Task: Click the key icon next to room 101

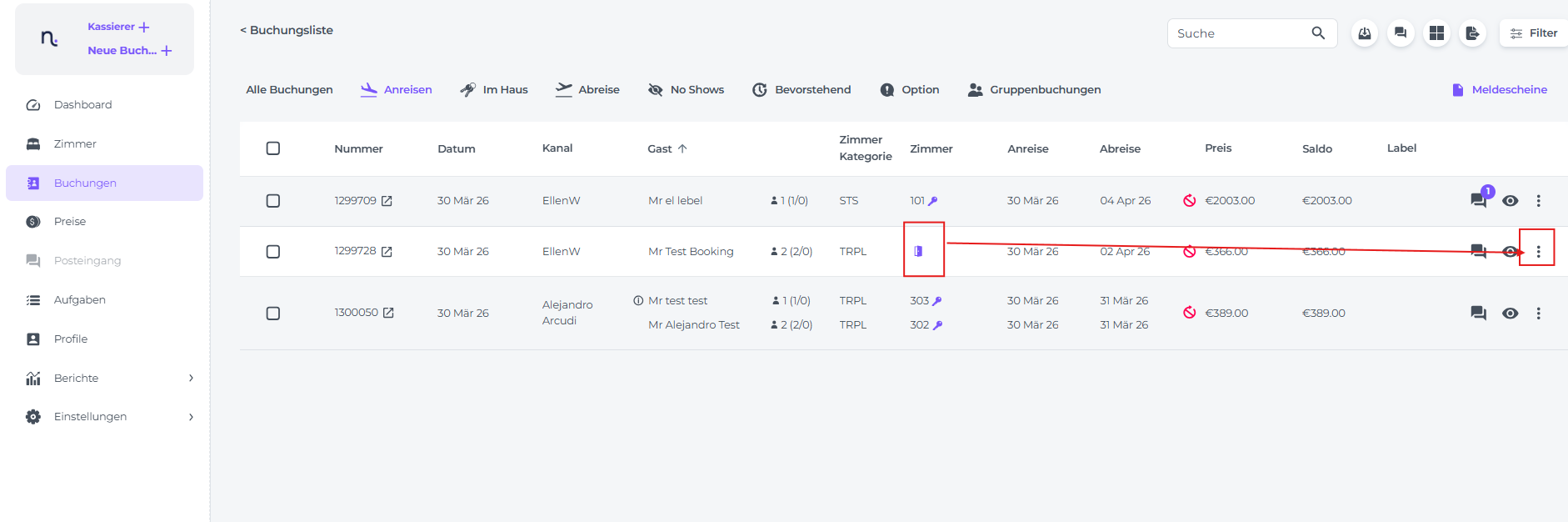Action: click(933, 201)
